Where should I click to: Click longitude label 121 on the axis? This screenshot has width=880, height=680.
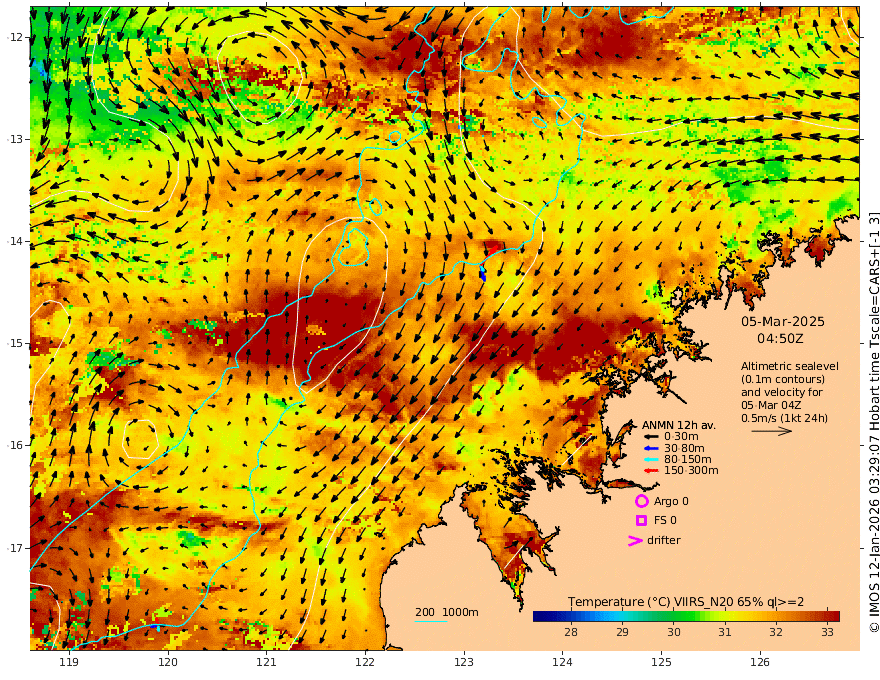(267, 663)
